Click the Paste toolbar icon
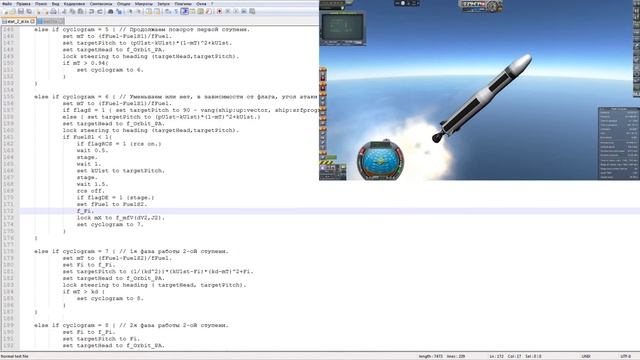The image size is (640, 360). [x=81, y=11]
